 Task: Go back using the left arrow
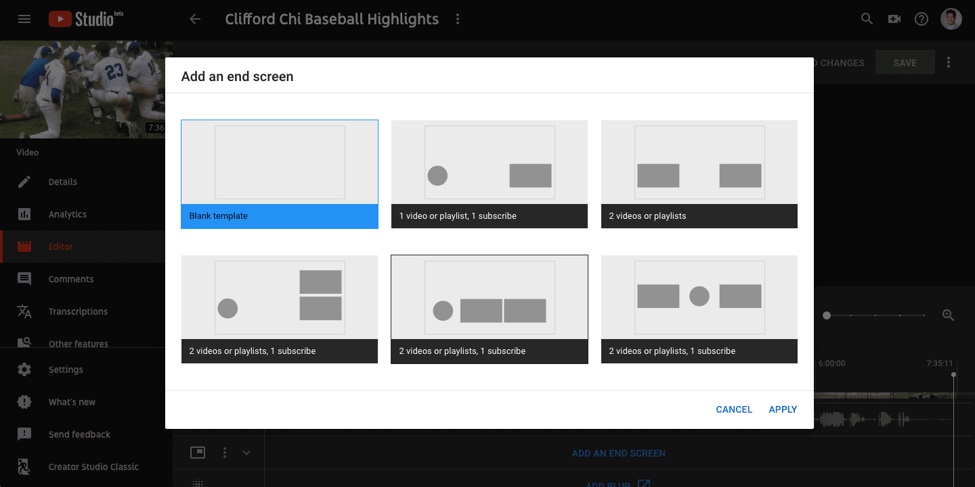point(195,19)
